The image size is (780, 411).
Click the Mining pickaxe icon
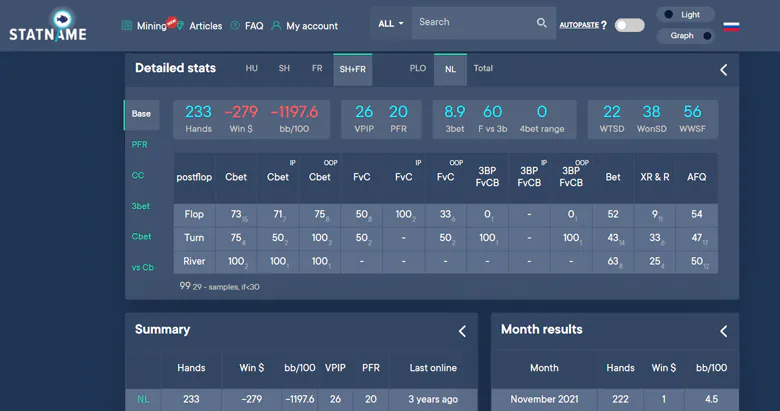(x=127, y=25)
